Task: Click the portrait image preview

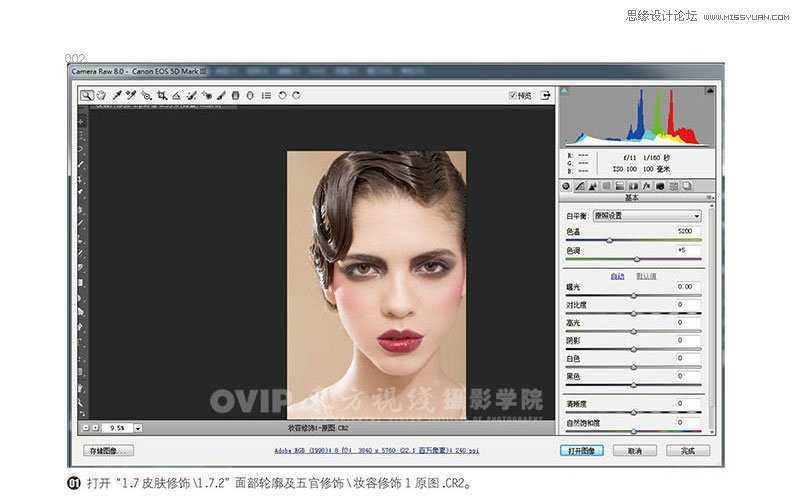Action: (x=377, y=285)
